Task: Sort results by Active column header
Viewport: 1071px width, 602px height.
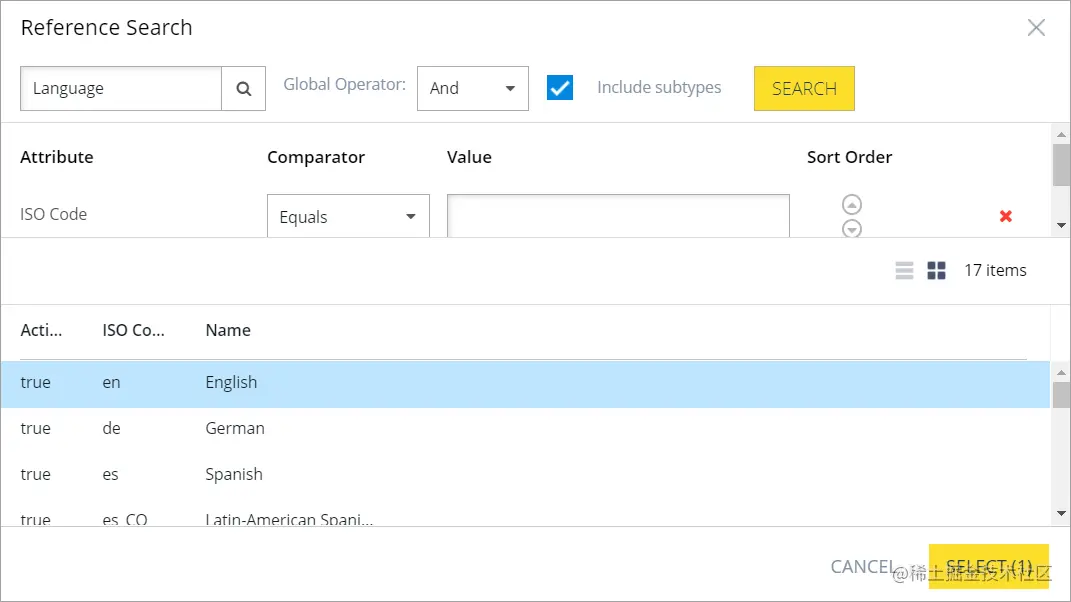Action: tap(41, 330)
